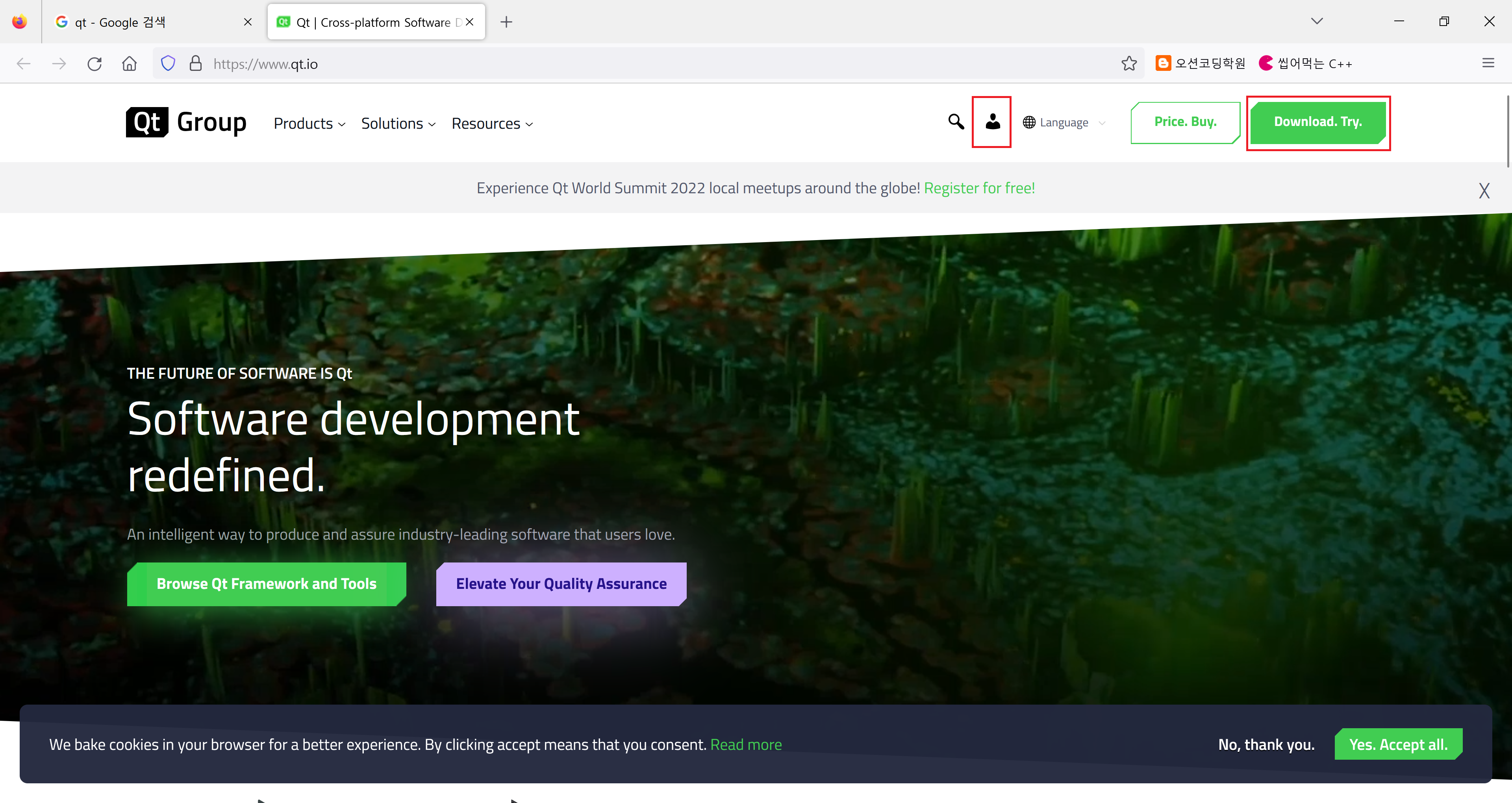Click the Software development redefined heading
This screenshot has width=1512, height=803.
(x=353, y=447)
